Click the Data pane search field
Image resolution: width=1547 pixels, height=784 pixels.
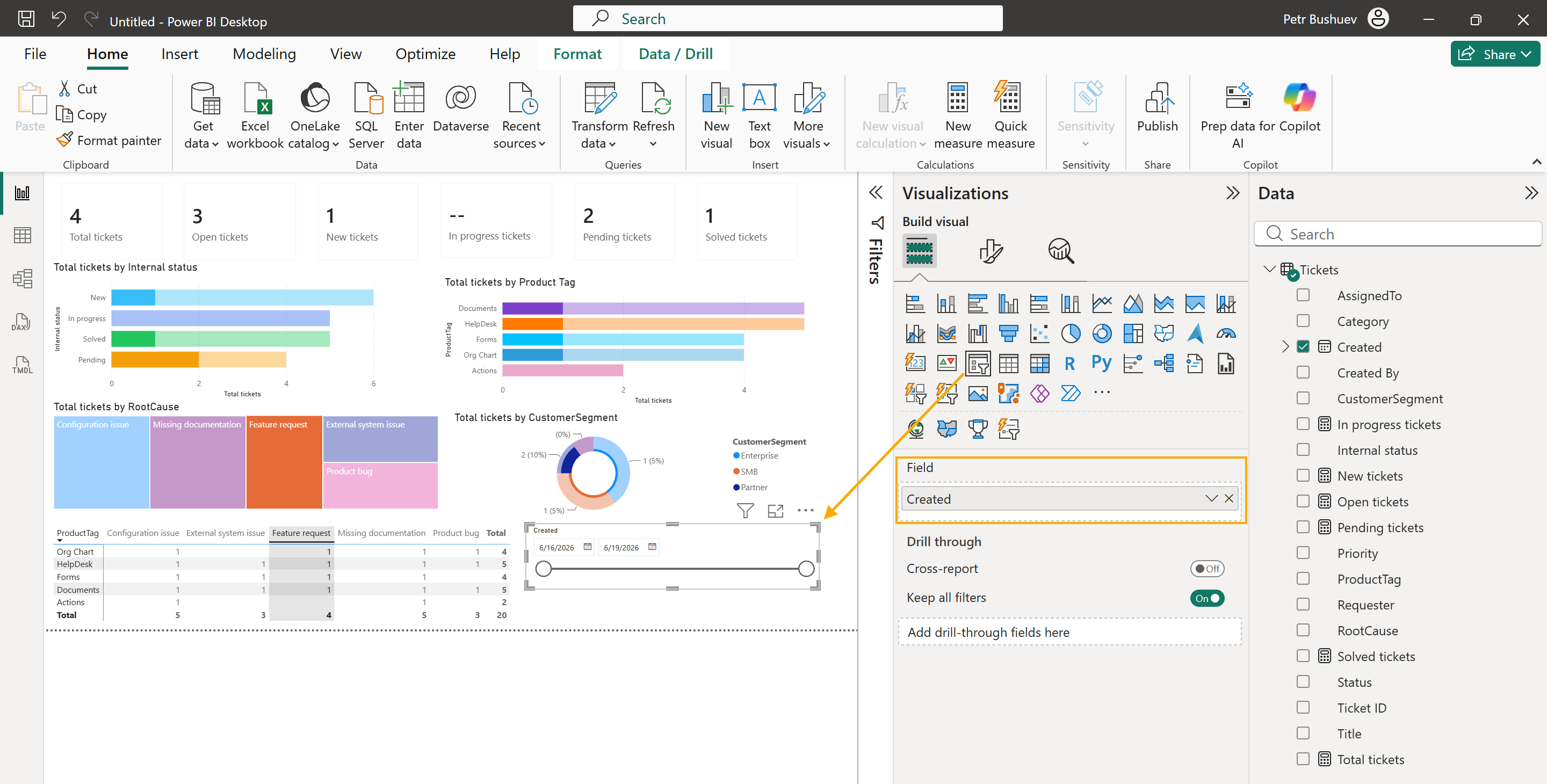click(x=1398, y=234)
